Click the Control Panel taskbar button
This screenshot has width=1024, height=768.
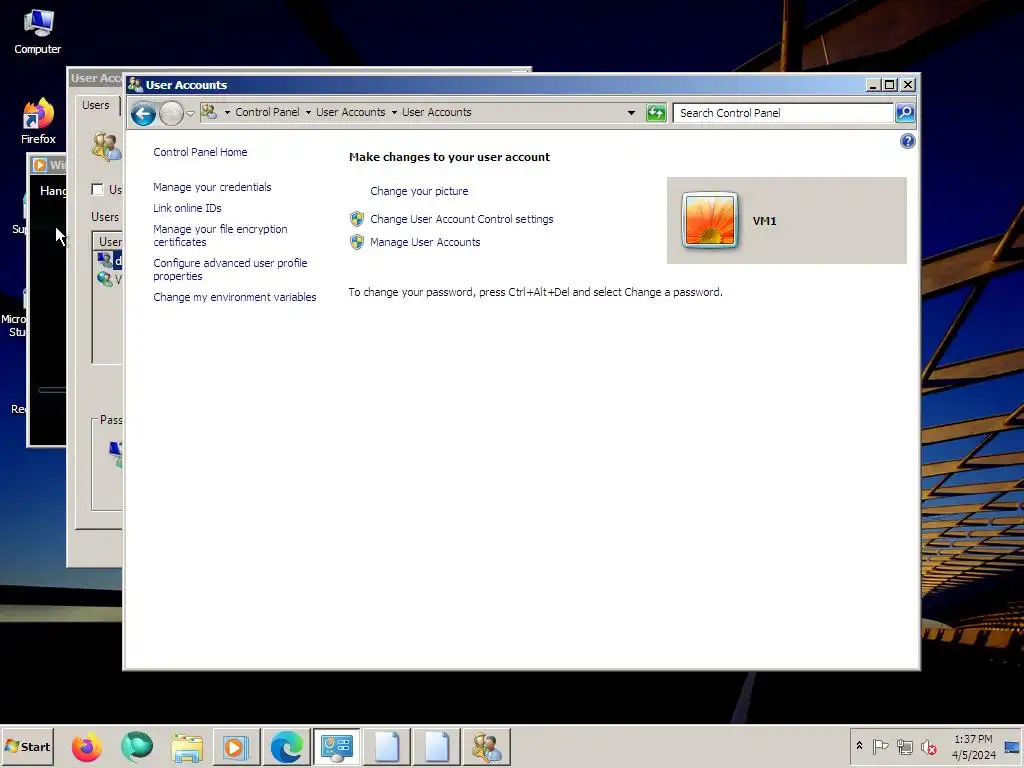pyautogui.click(x=336, y=747)
